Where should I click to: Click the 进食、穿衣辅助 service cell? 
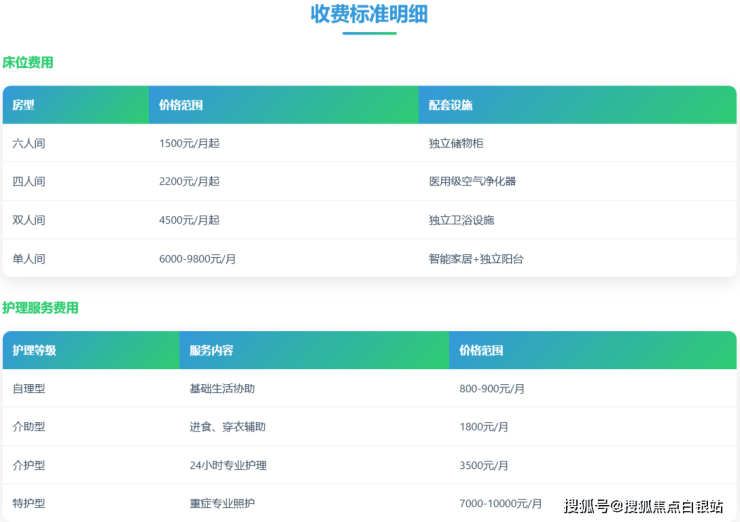click(227, 427)
